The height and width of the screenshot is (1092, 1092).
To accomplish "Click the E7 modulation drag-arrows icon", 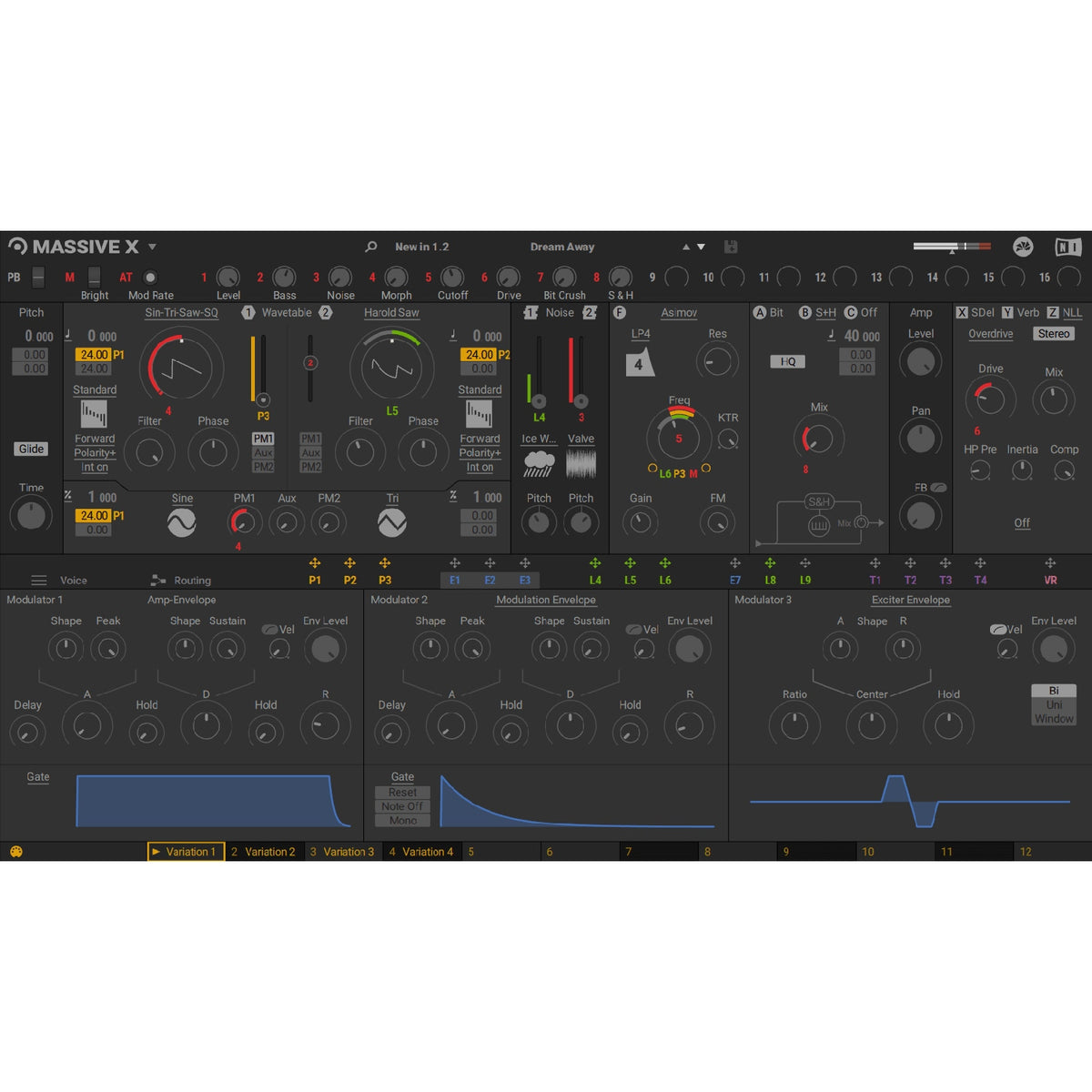I will [735, 563].
